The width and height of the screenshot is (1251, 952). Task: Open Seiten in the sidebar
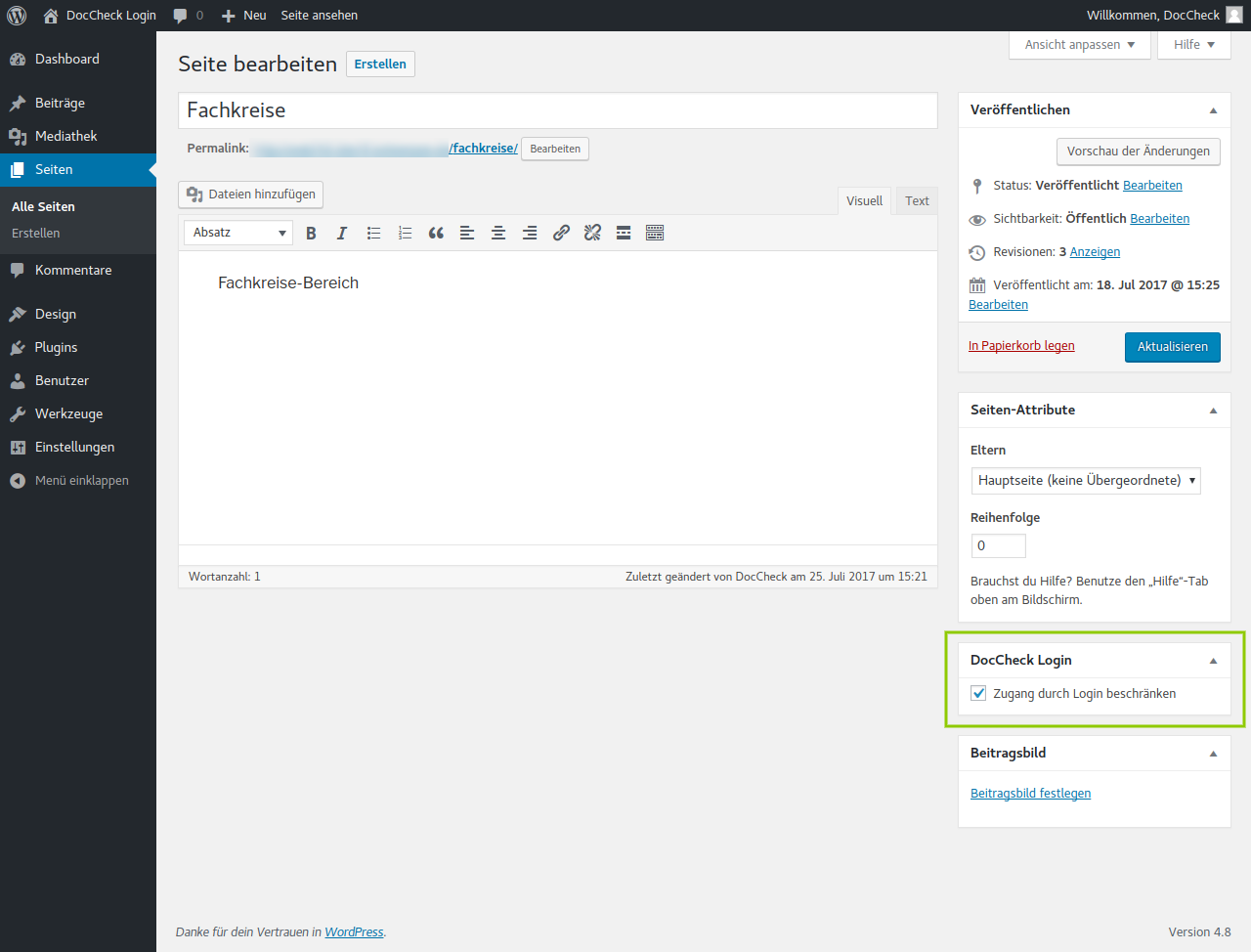pyautogui.click(x=78, y=169)
